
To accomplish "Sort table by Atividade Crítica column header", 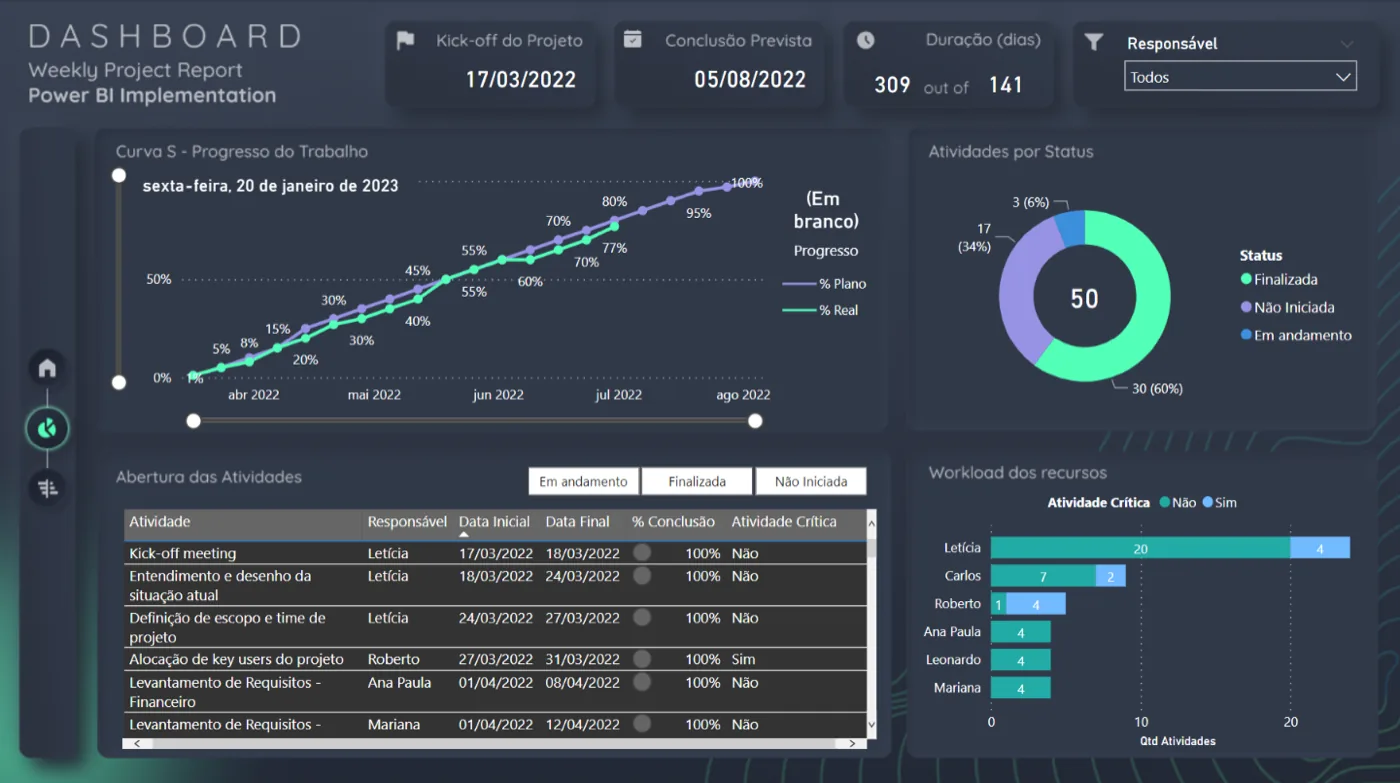I will coord(784,522).
